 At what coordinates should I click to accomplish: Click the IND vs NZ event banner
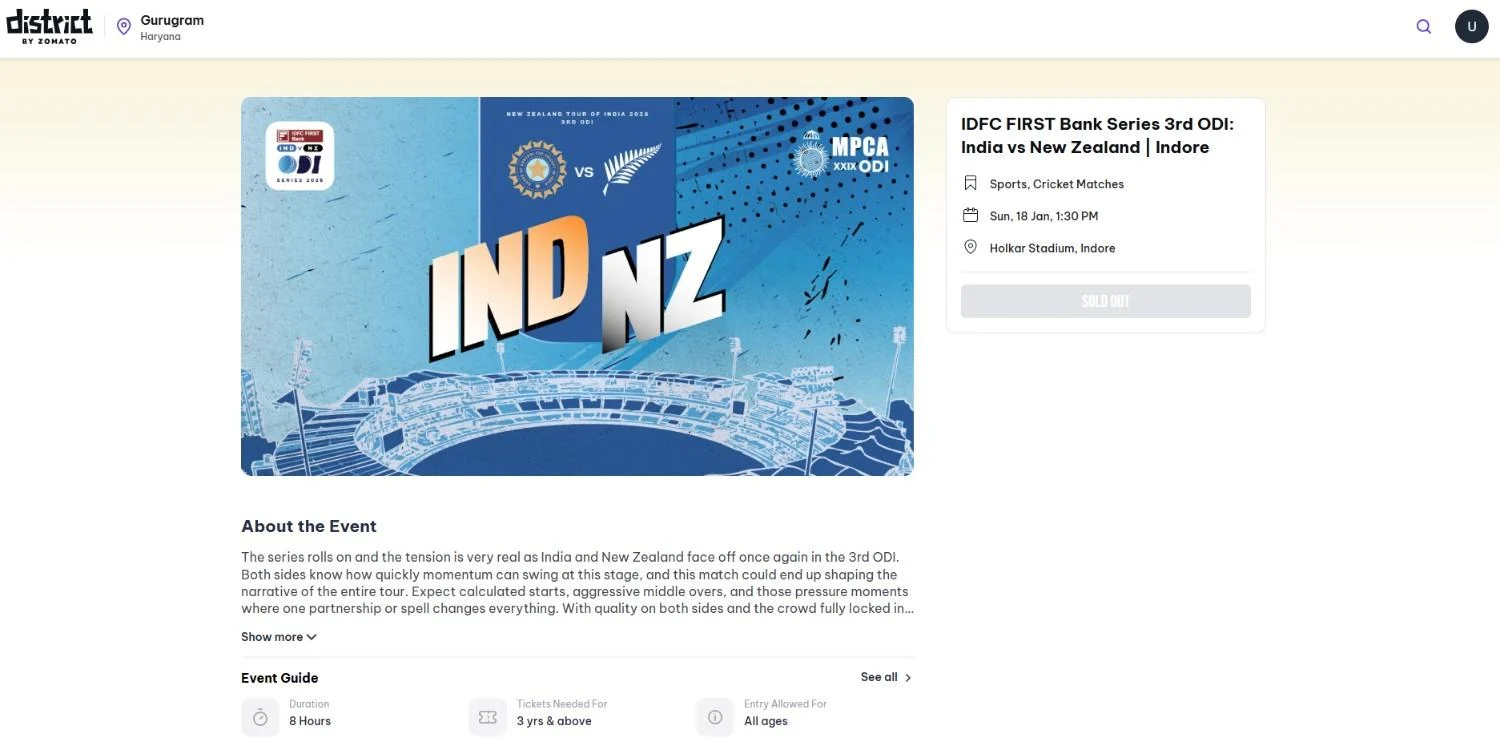pos(577,286)
